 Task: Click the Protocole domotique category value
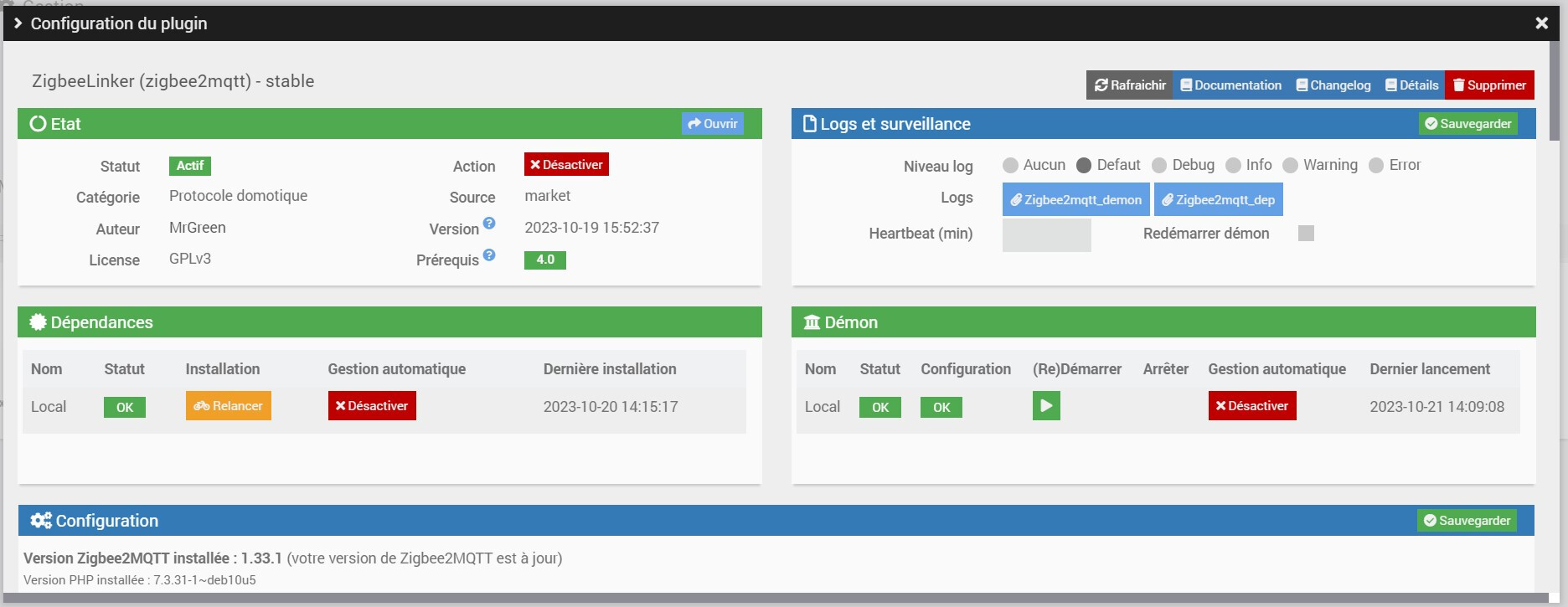239,196
